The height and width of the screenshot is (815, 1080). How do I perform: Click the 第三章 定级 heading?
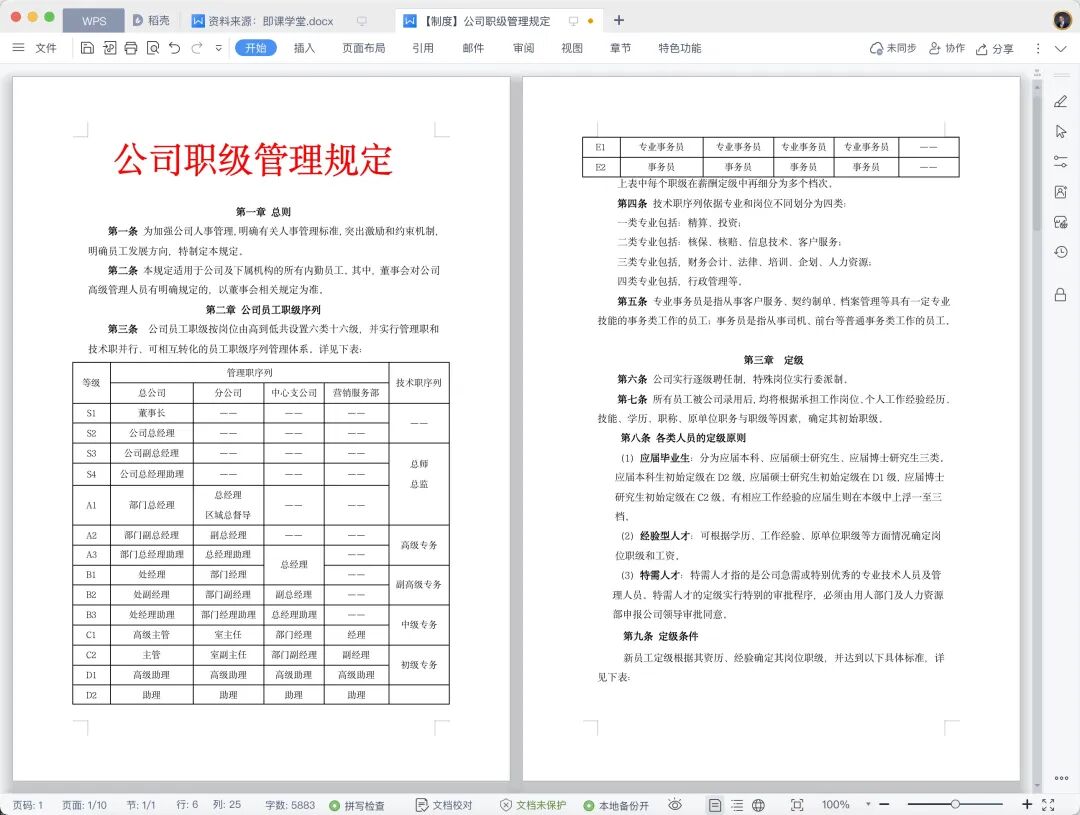pyautogui.click(x=773, y=360)
